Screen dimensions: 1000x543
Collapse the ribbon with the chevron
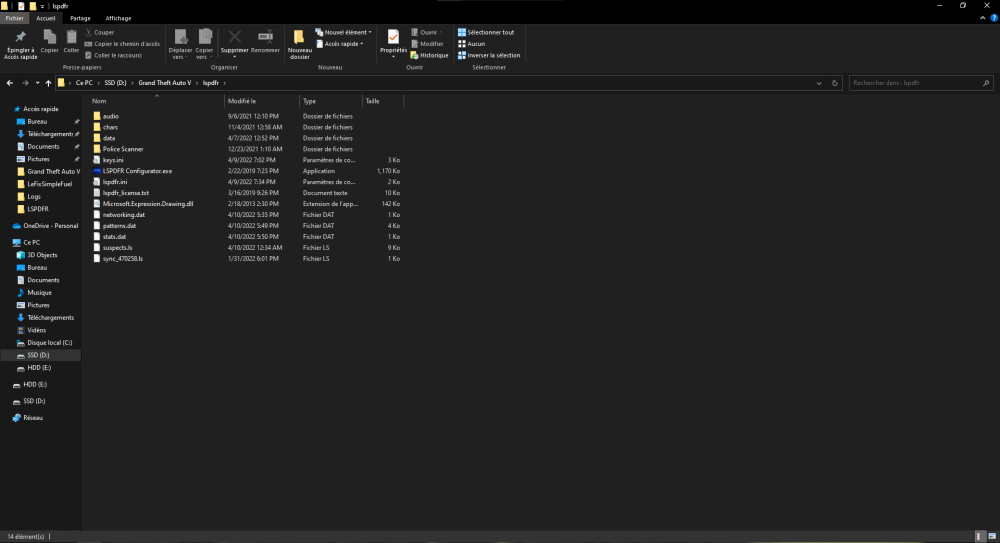point(982,18)
